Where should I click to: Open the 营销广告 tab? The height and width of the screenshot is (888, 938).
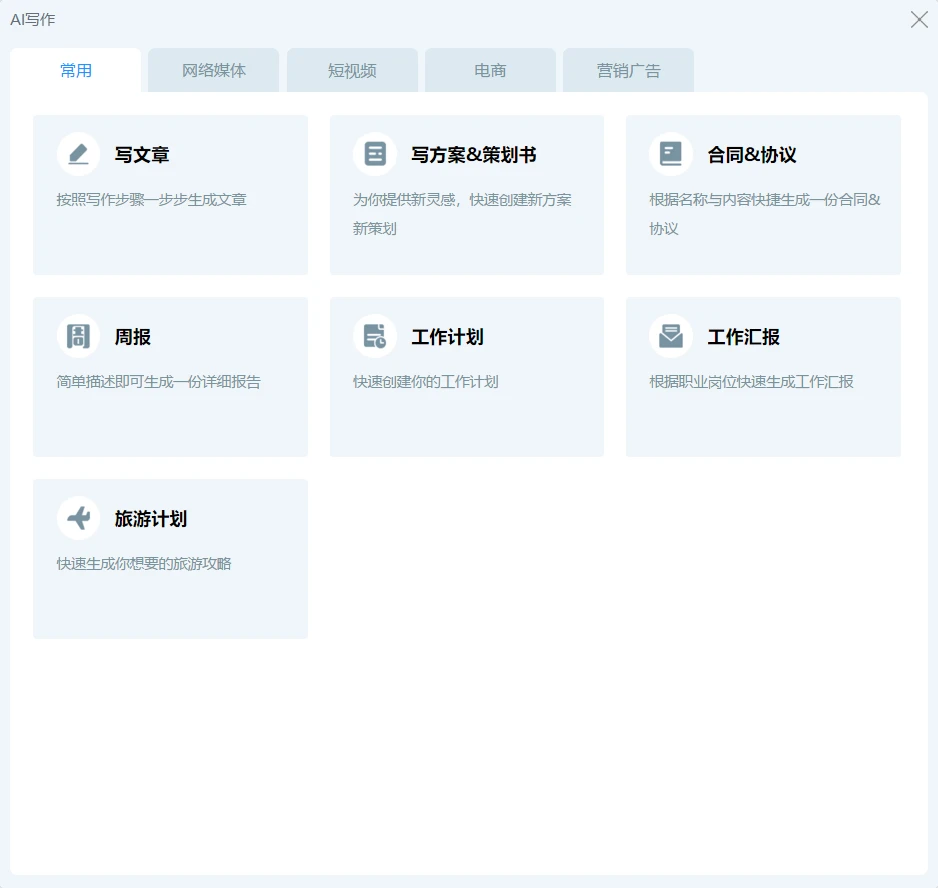(x=629, y=71)
